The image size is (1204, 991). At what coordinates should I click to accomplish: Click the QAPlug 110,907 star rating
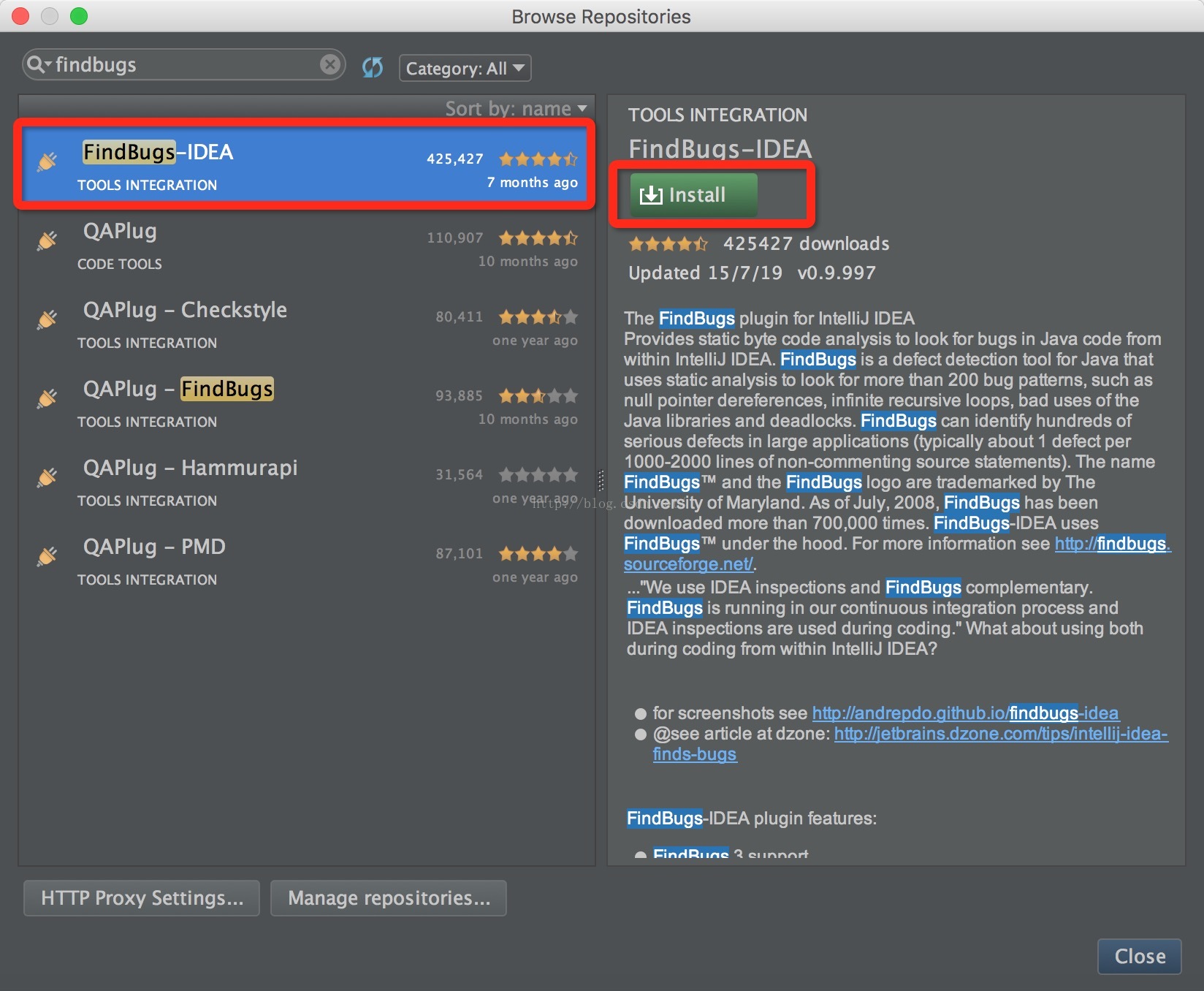538,238
